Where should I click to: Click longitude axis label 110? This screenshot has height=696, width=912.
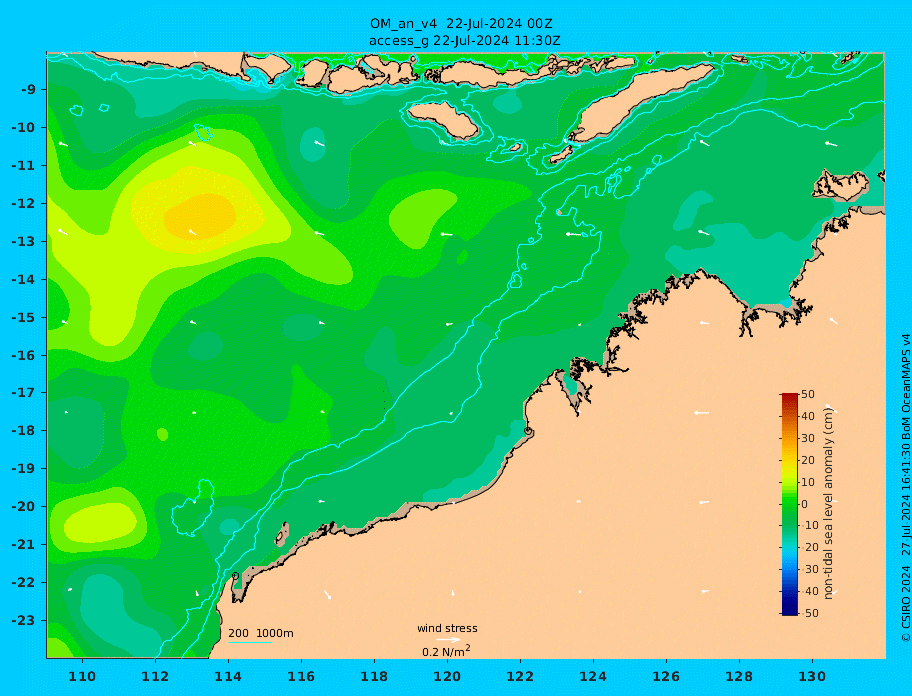pos(82,676)
